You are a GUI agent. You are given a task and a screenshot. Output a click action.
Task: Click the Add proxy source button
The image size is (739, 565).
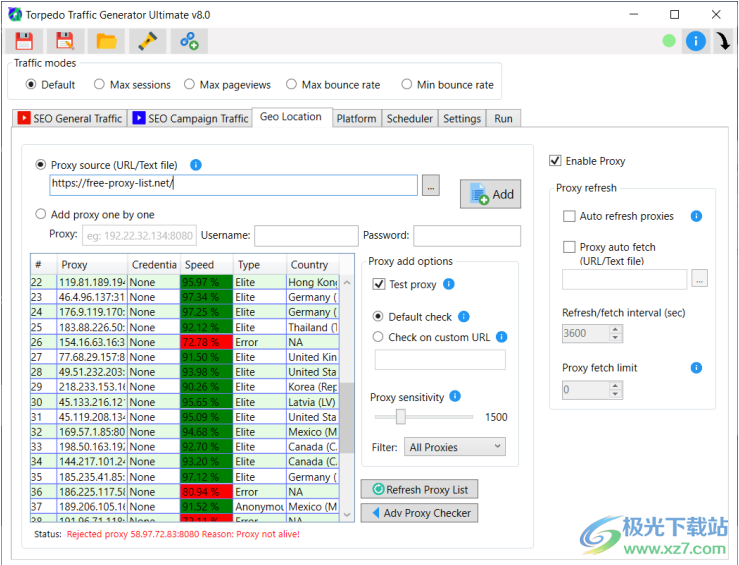[x=491, y=194]
